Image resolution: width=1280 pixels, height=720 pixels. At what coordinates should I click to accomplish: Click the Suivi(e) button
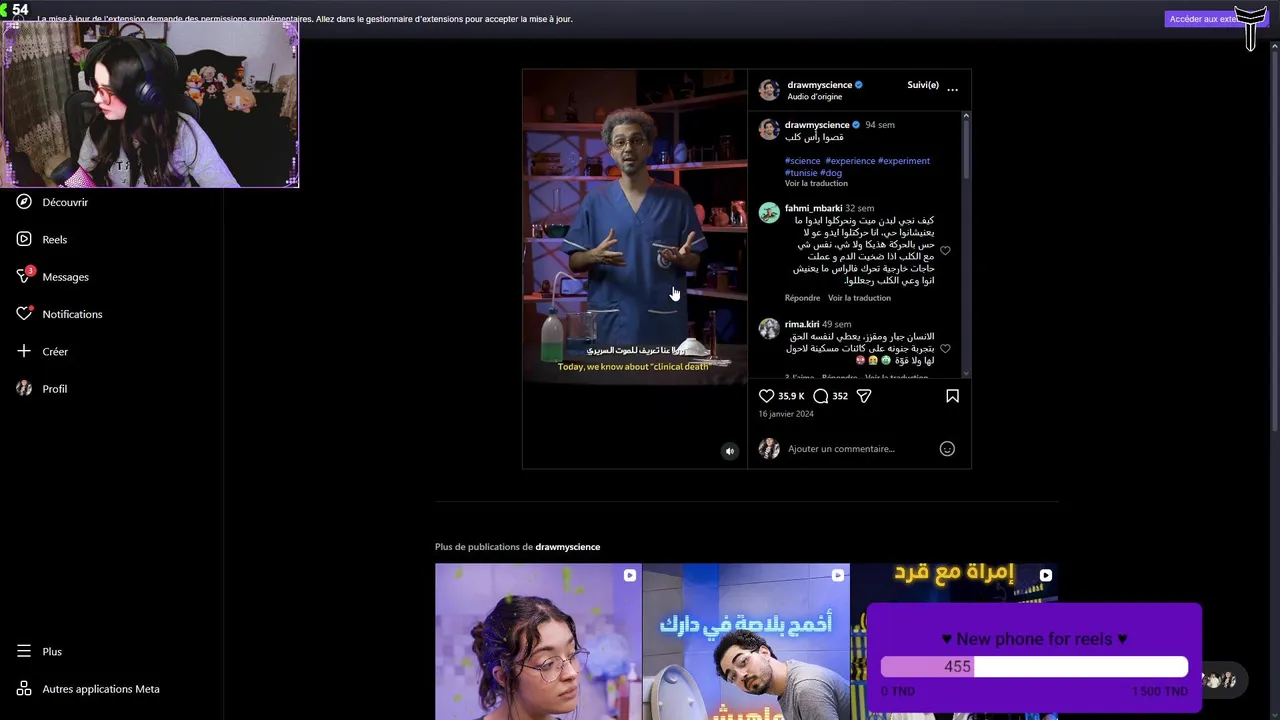pyautogui.click(x=923, y=85)
